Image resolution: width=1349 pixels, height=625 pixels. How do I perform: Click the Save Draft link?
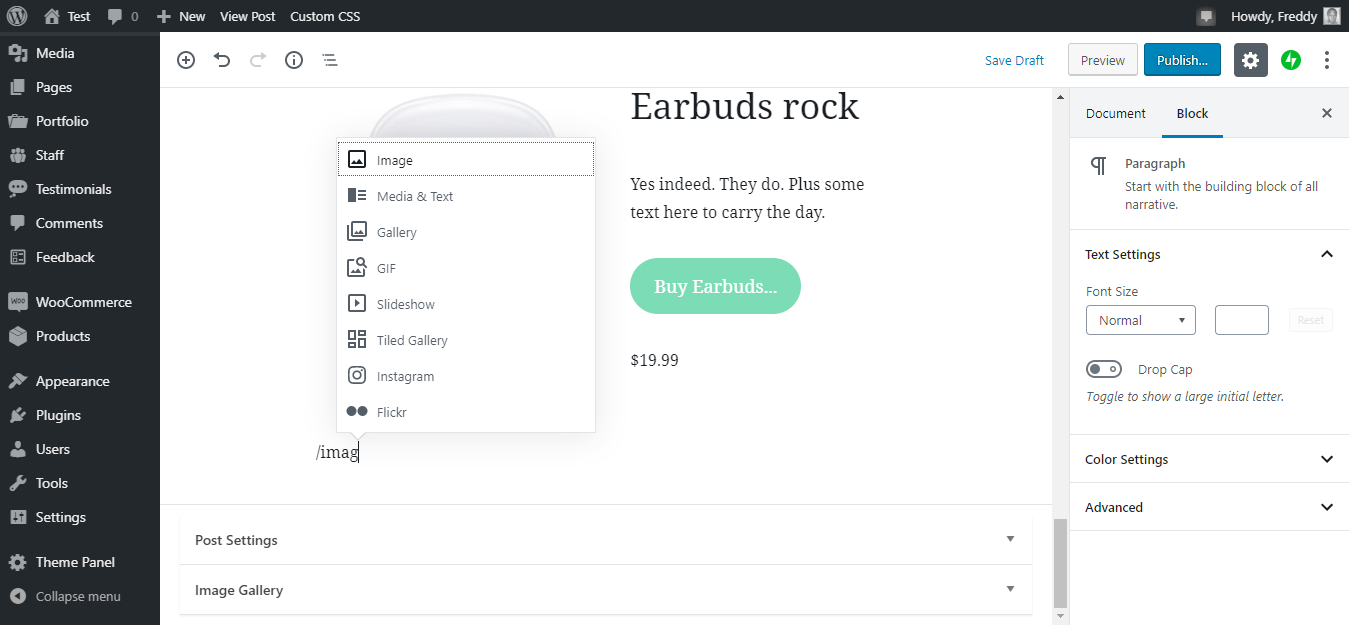pos(1014,60)
